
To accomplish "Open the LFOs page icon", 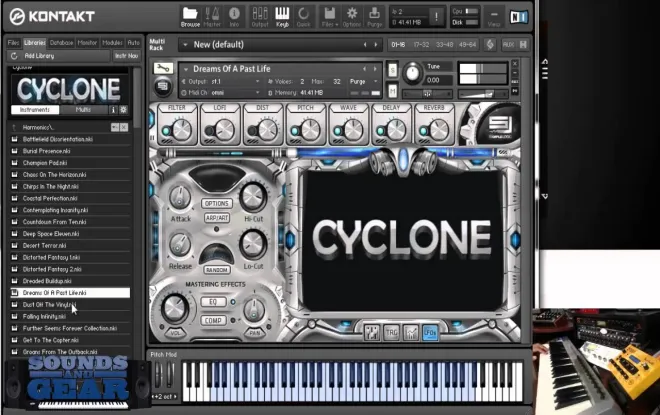I will click(x=430, y=333).
